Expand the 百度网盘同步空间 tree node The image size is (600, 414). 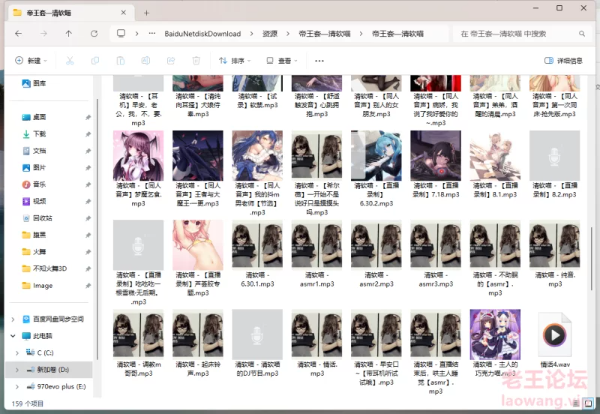pyautogui.click(x=13, y=319)
